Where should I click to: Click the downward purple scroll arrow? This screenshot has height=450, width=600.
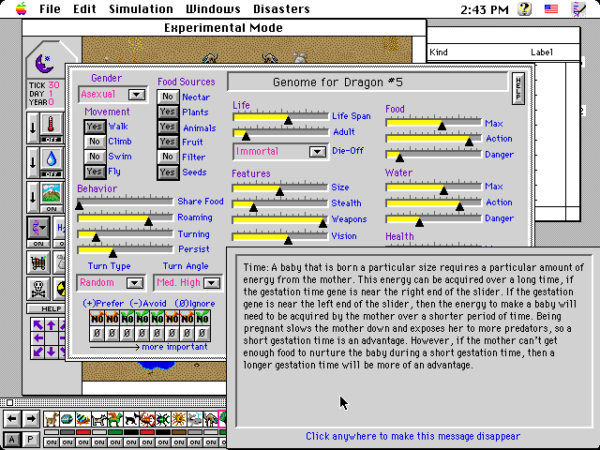pos(51,351)
